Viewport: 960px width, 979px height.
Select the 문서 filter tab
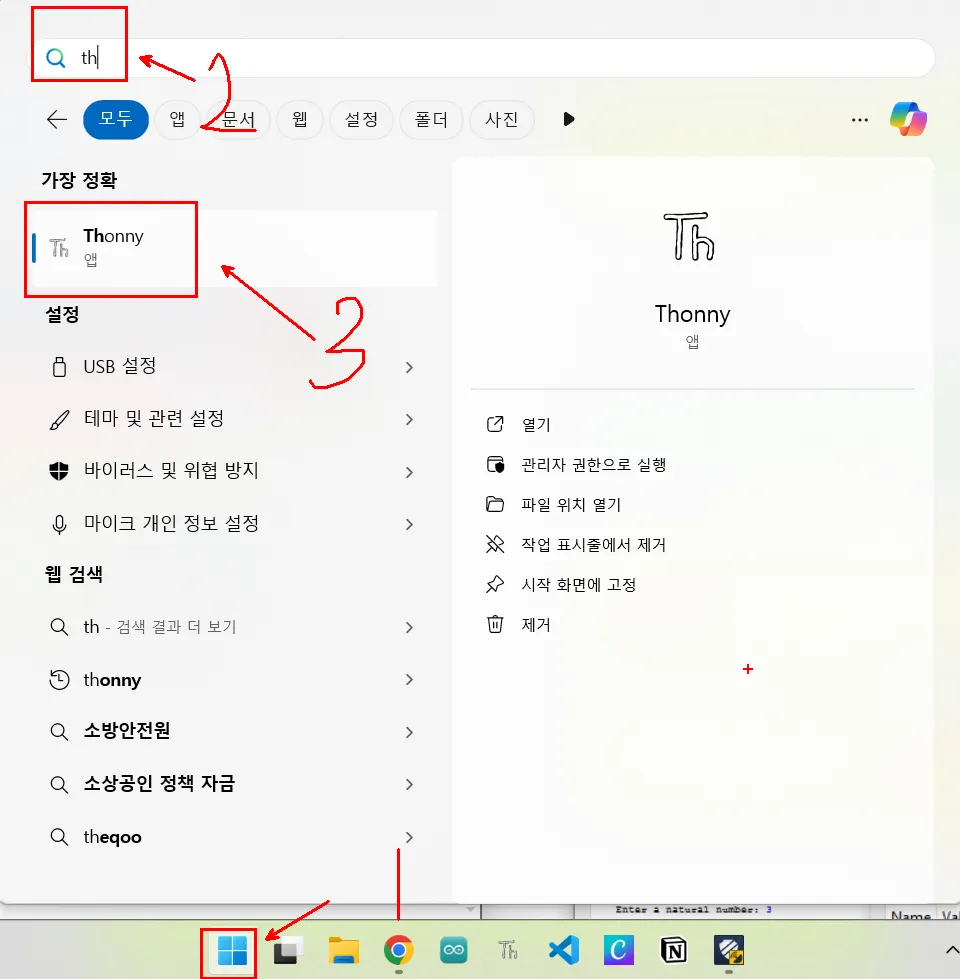238,119
